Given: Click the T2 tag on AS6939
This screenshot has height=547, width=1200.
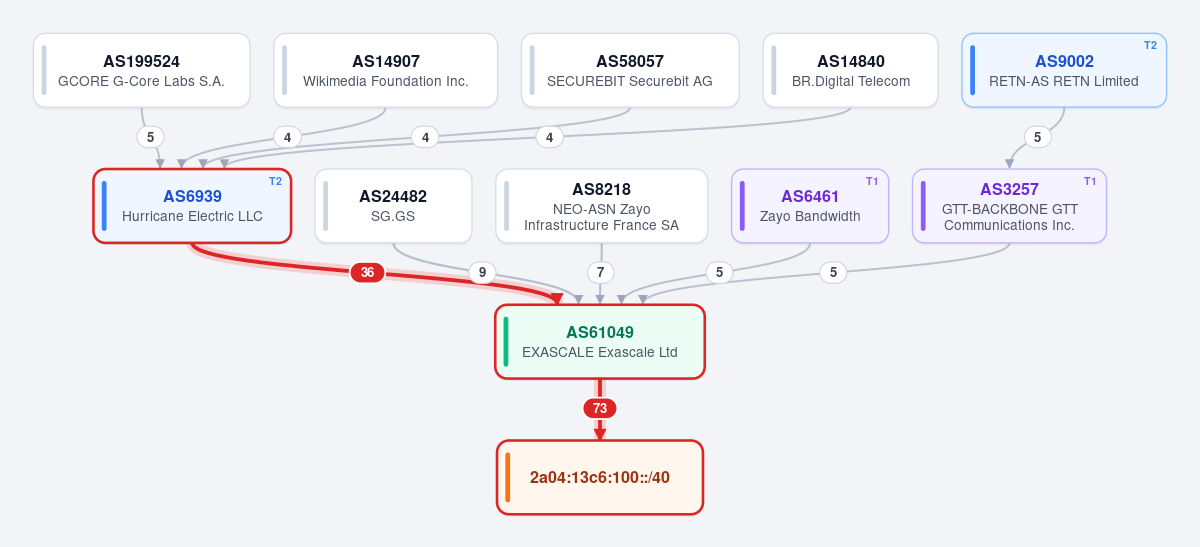Looking at the screenshot, I should 275,181.
